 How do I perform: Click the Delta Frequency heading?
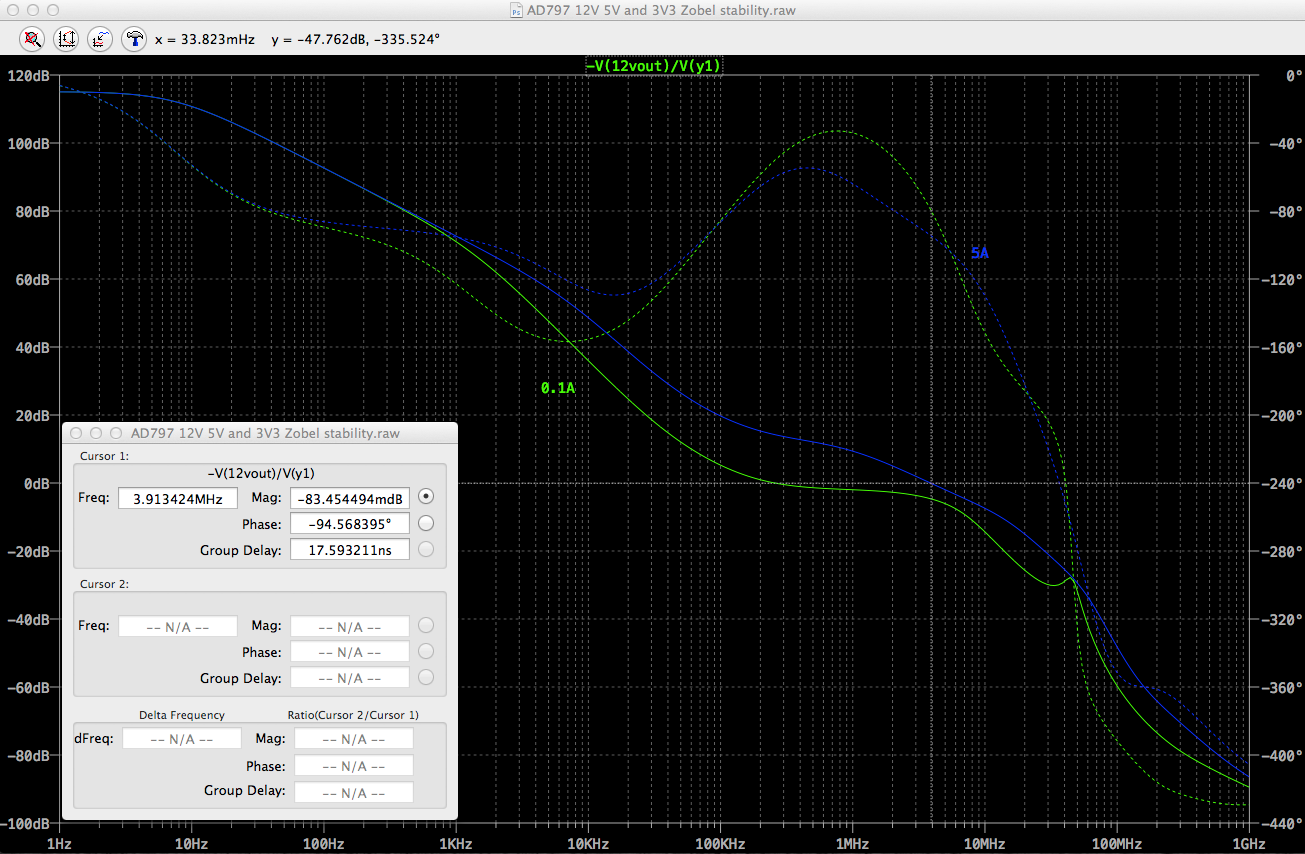coord(182,715)
